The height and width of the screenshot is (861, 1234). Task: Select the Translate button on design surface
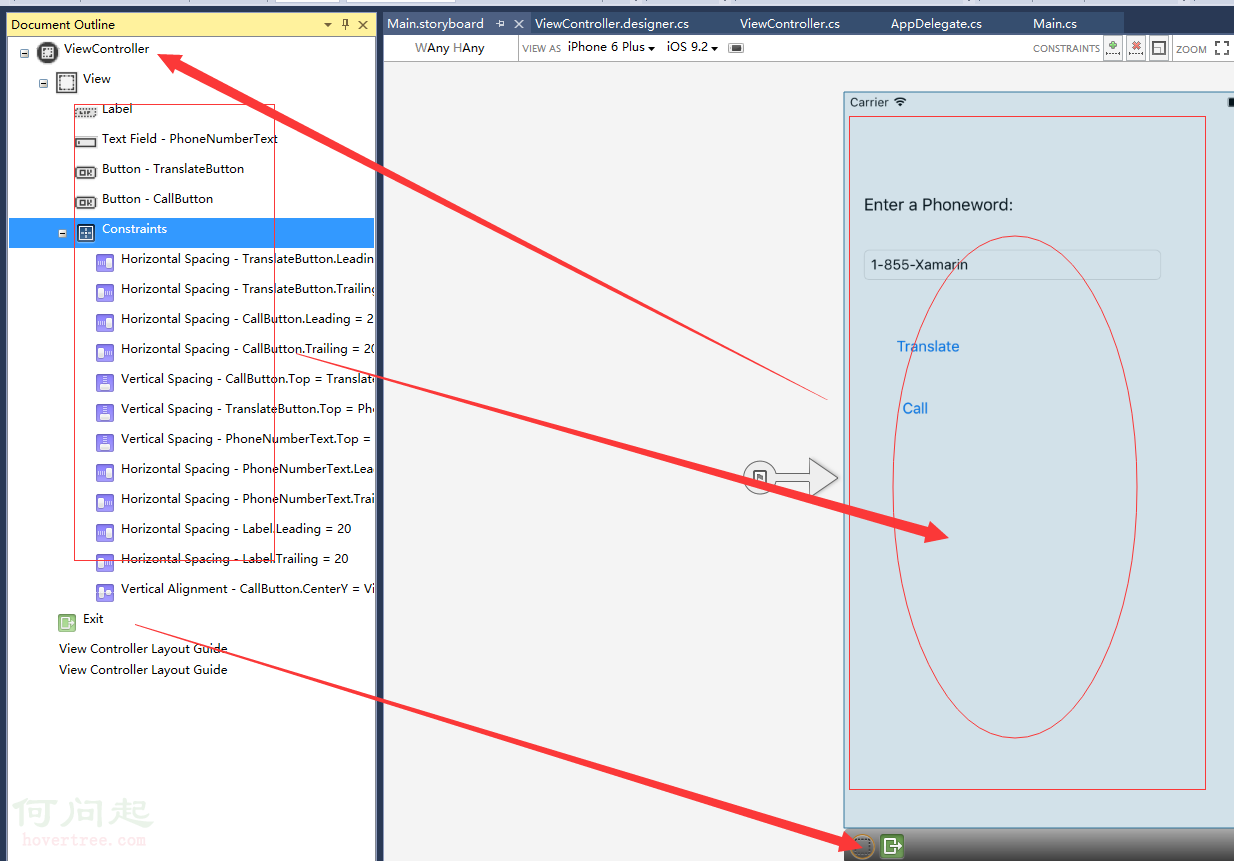pyautogui.click(x=928, y=347)
